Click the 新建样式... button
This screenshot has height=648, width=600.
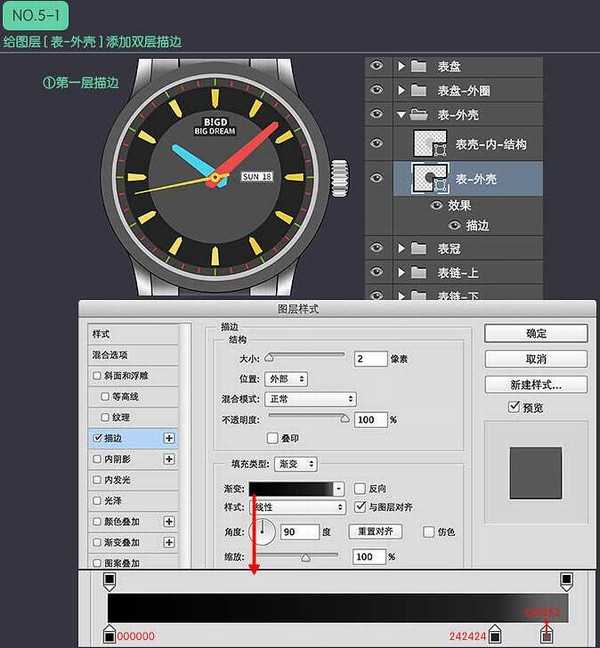[x=535, y=384]
